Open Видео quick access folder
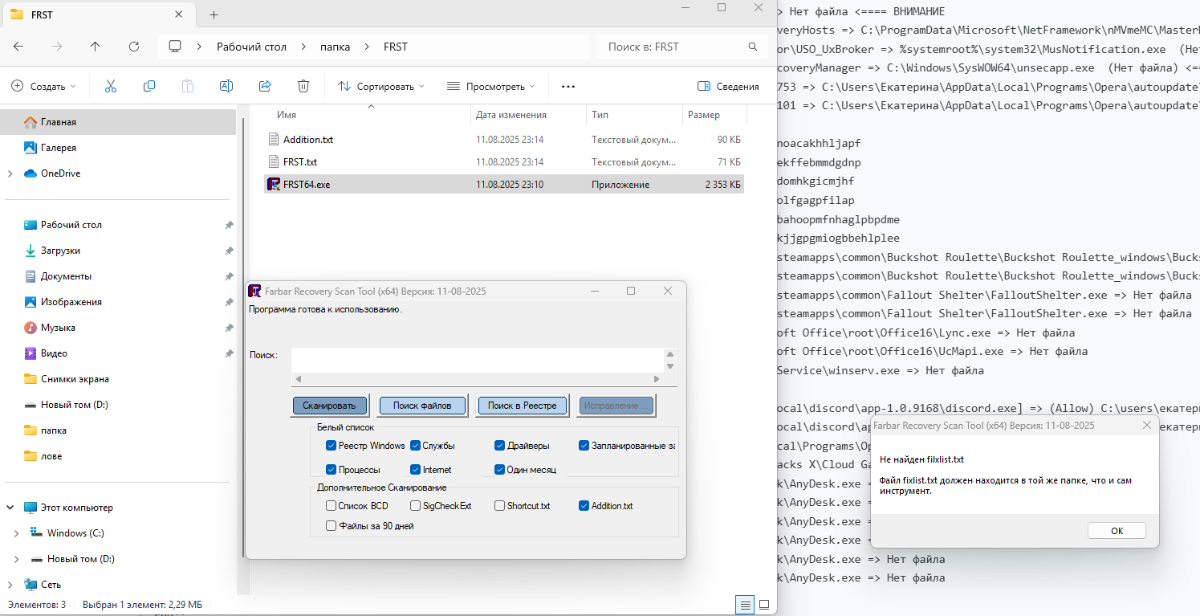 click(x=54, y=353)
